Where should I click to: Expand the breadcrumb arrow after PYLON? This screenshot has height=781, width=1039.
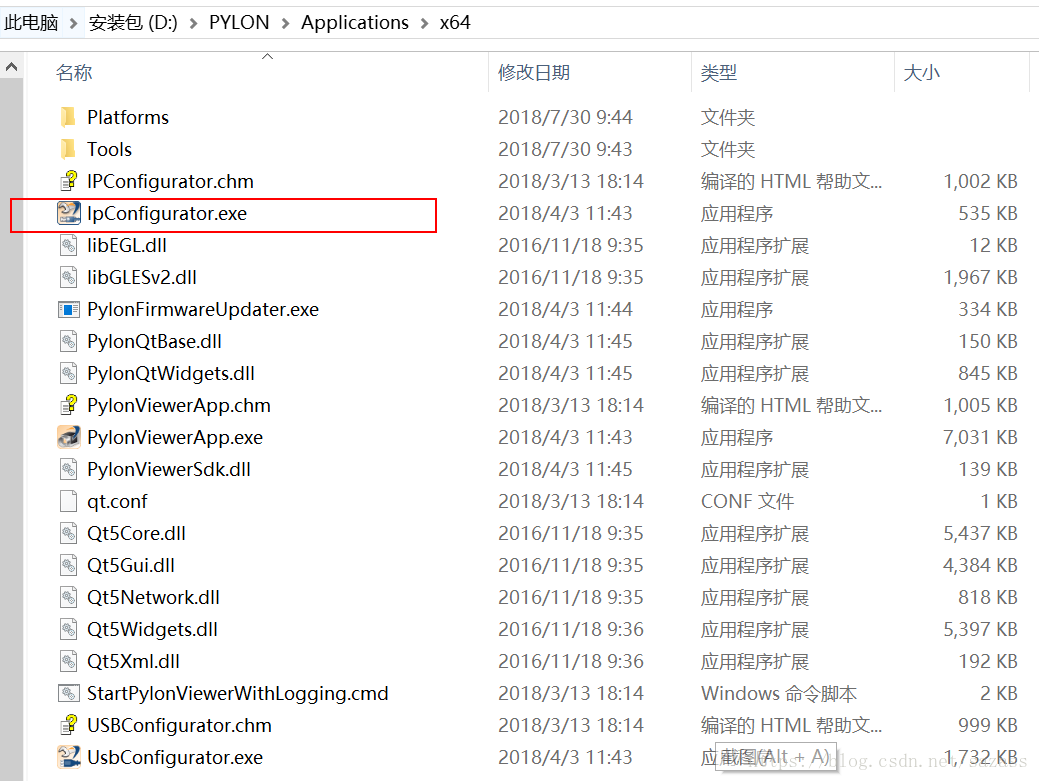(286, 24)
